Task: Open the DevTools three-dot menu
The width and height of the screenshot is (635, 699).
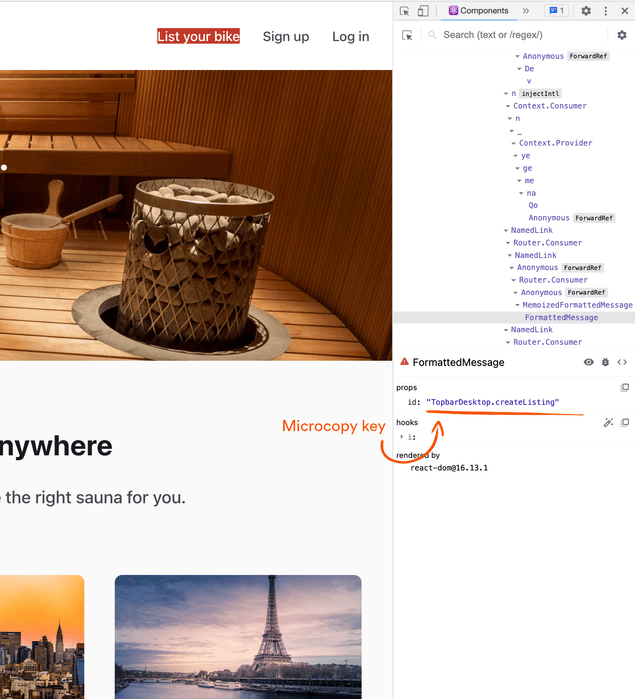Action: (x=607, y=11)
